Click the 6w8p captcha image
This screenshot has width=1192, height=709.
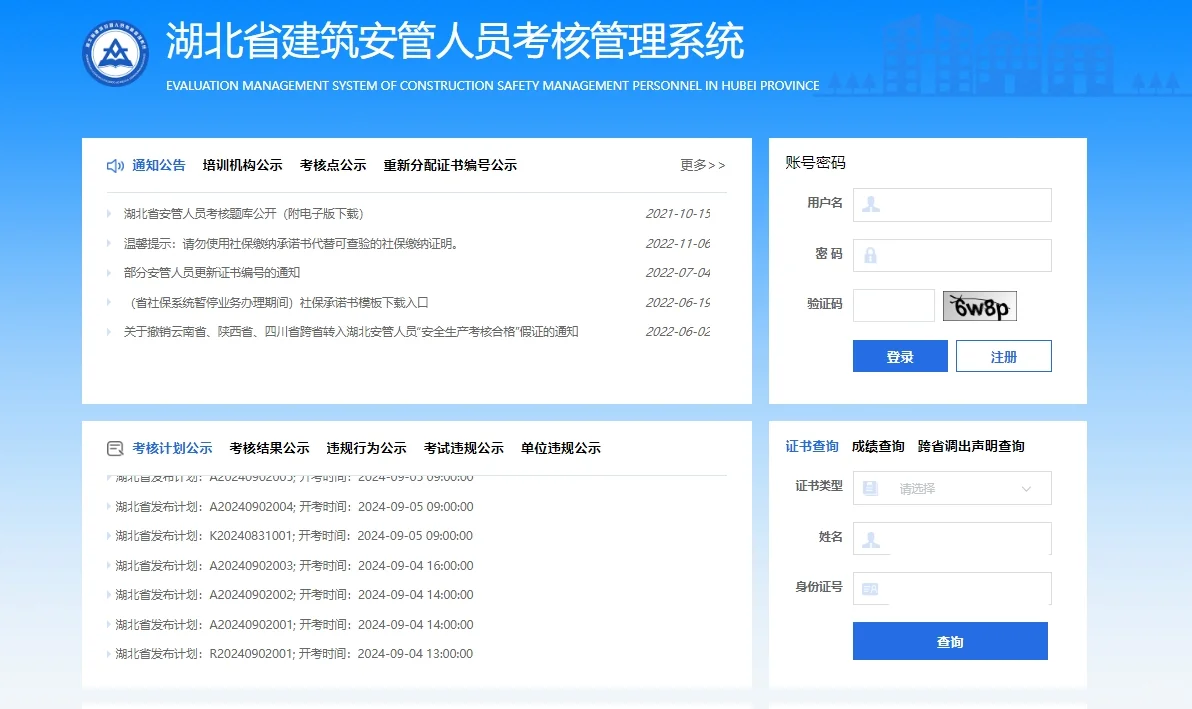click(x=979, y=306)
